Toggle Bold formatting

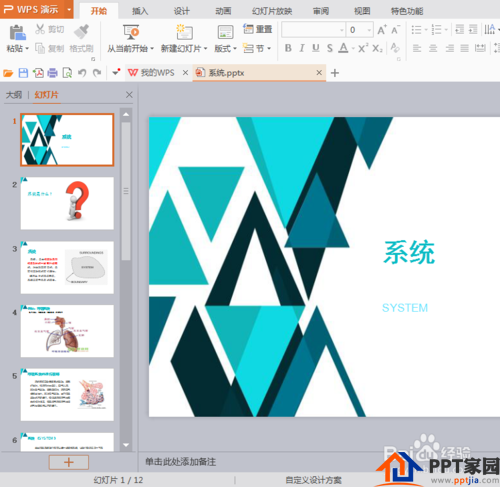pos(288,48)
